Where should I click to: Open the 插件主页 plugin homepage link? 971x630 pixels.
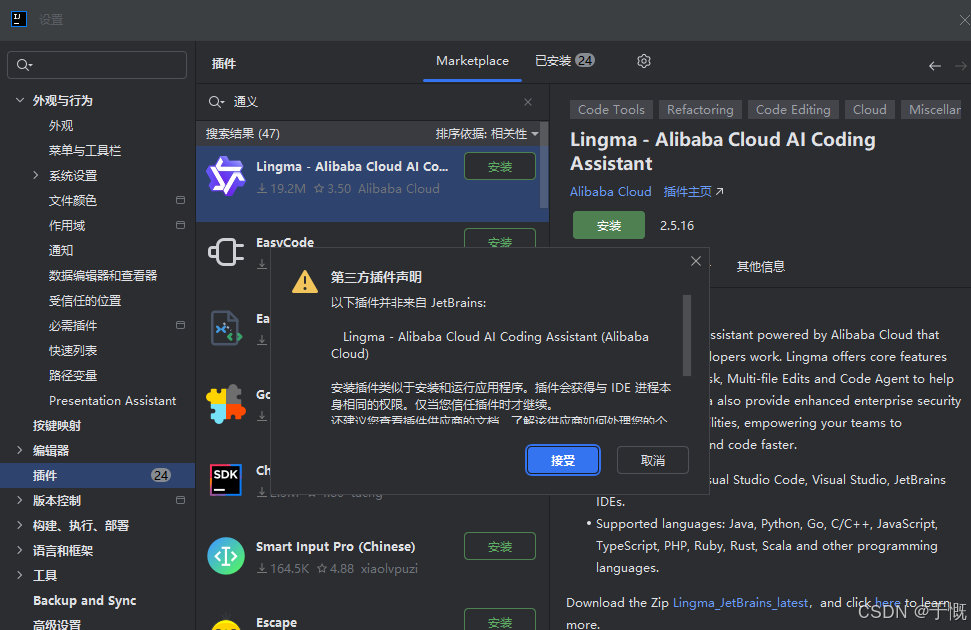(x=693, y=192)
